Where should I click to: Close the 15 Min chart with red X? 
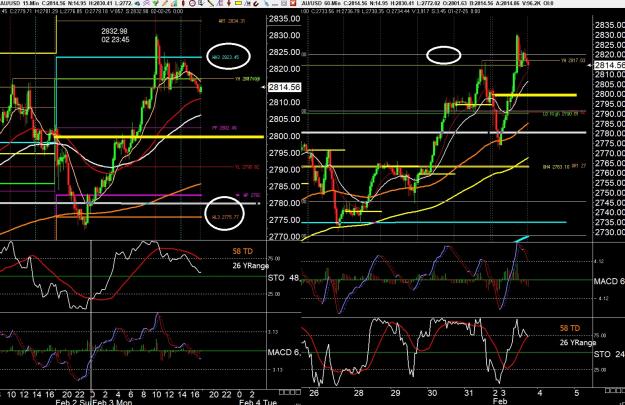[293, 3]
